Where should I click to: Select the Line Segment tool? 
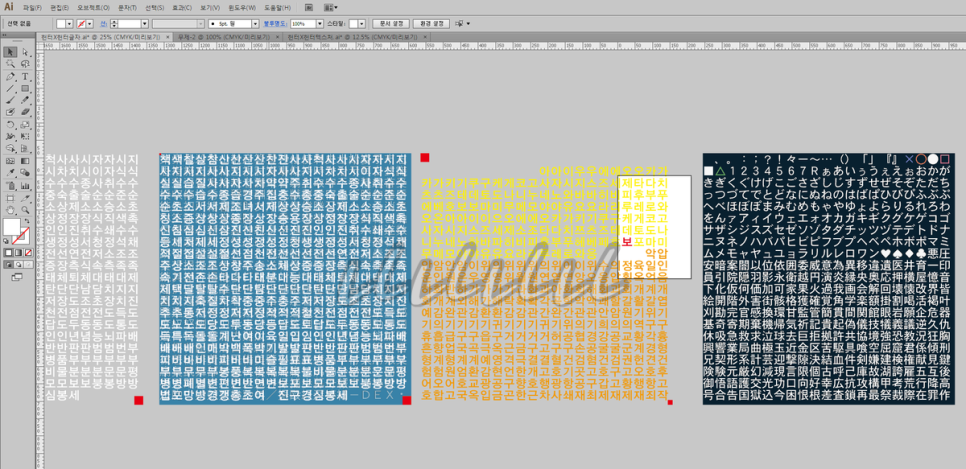(x=10, y=89)
